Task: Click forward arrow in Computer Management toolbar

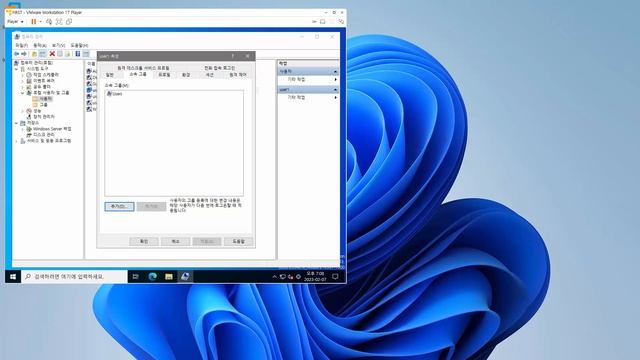Action: pos(24,54)
